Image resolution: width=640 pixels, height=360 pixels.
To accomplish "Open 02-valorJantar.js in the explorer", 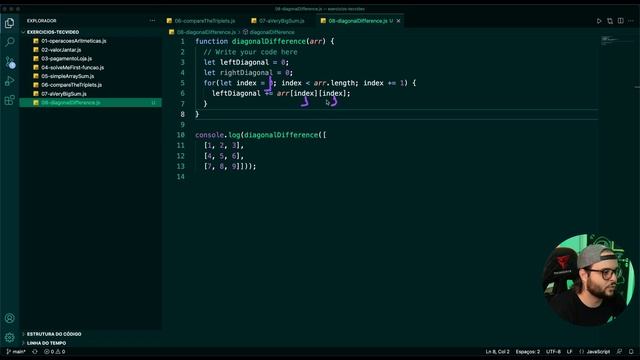I will [61, 50].
